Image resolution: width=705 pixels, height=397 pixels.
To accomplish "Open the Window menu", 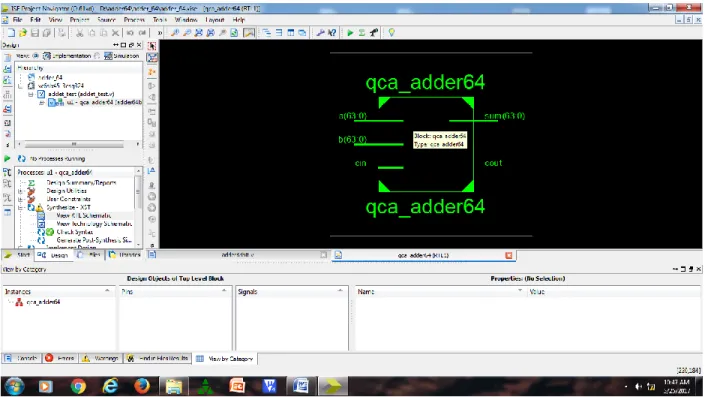I will (186, 20).
